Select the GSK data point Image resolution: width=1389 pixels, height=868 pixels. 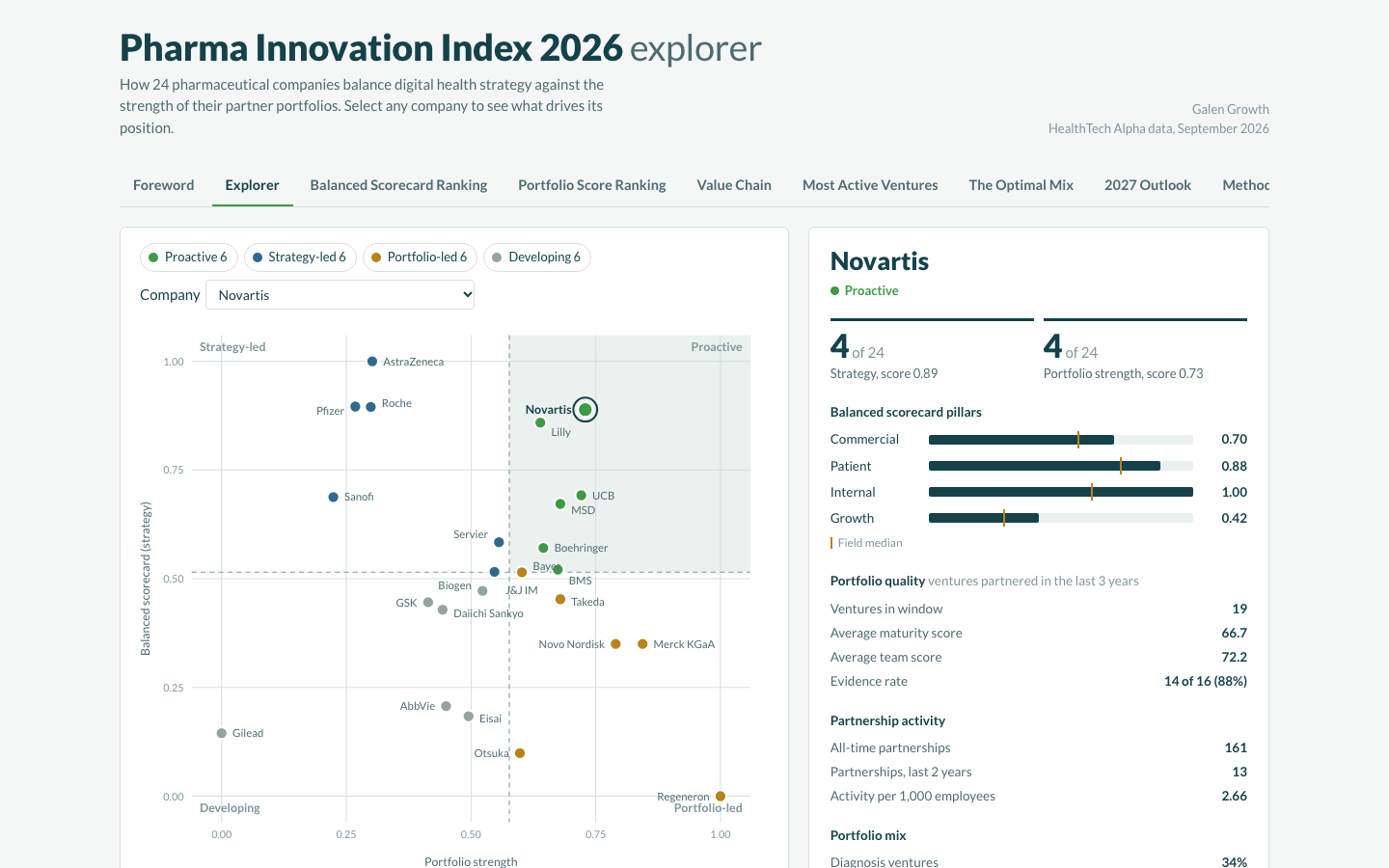pyautogui.click(x=428, y=603)
